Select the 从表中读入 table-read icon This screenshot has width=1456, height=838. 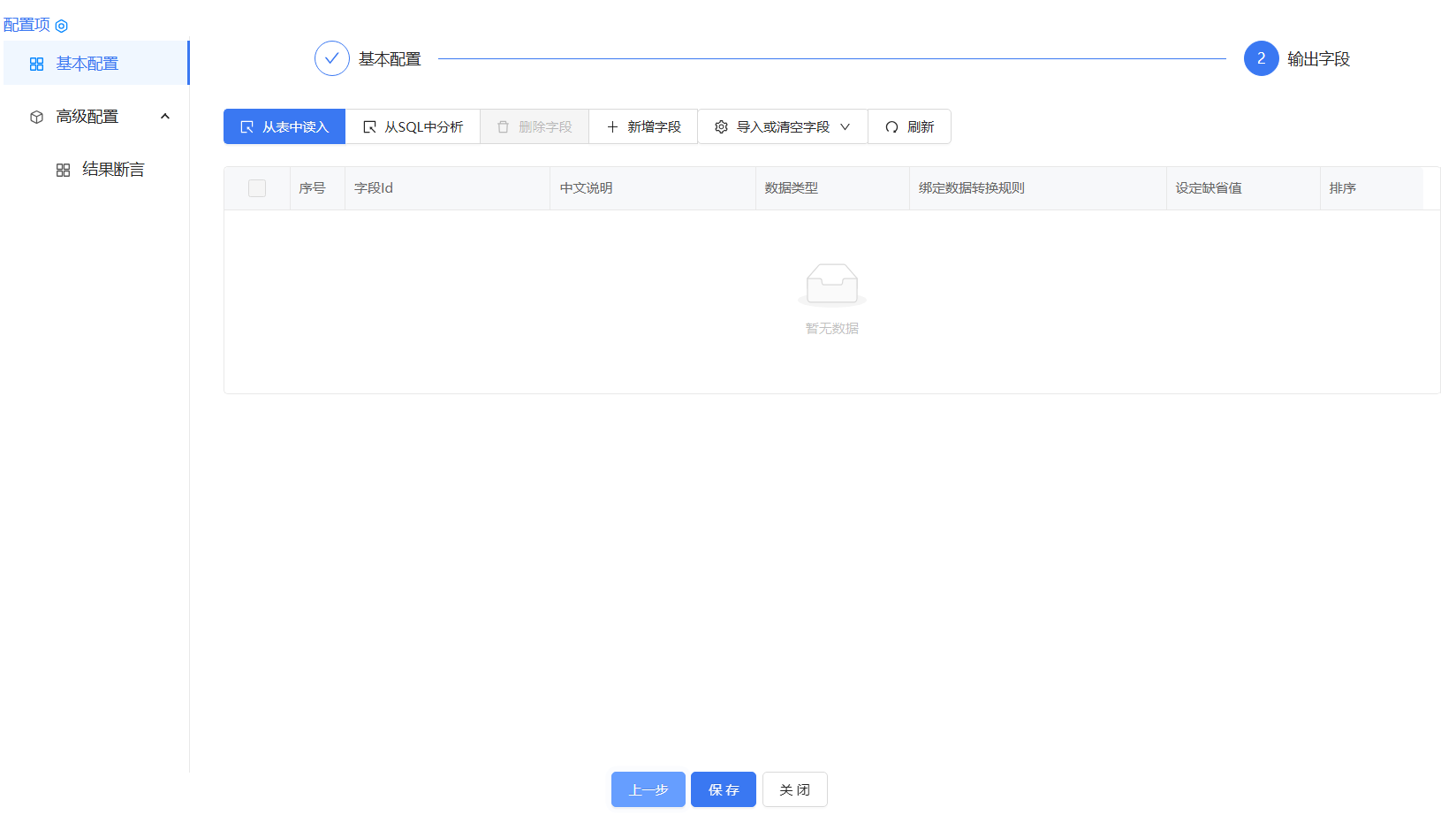247,126
